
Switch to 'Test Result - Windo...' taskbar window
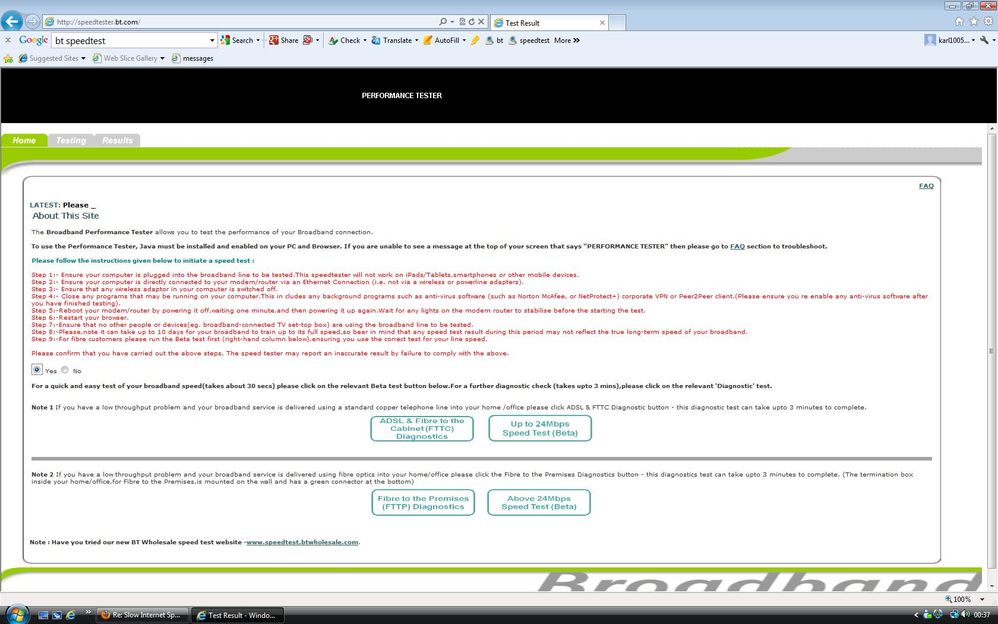tap(237, 615)
